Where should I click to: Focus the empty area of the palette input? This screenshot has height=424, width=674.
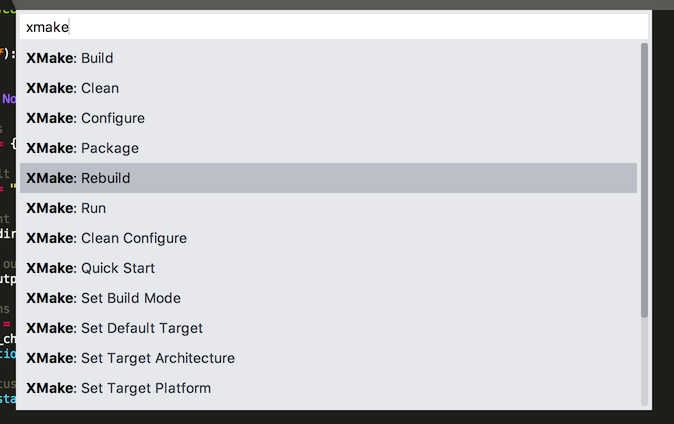point(350,27)
